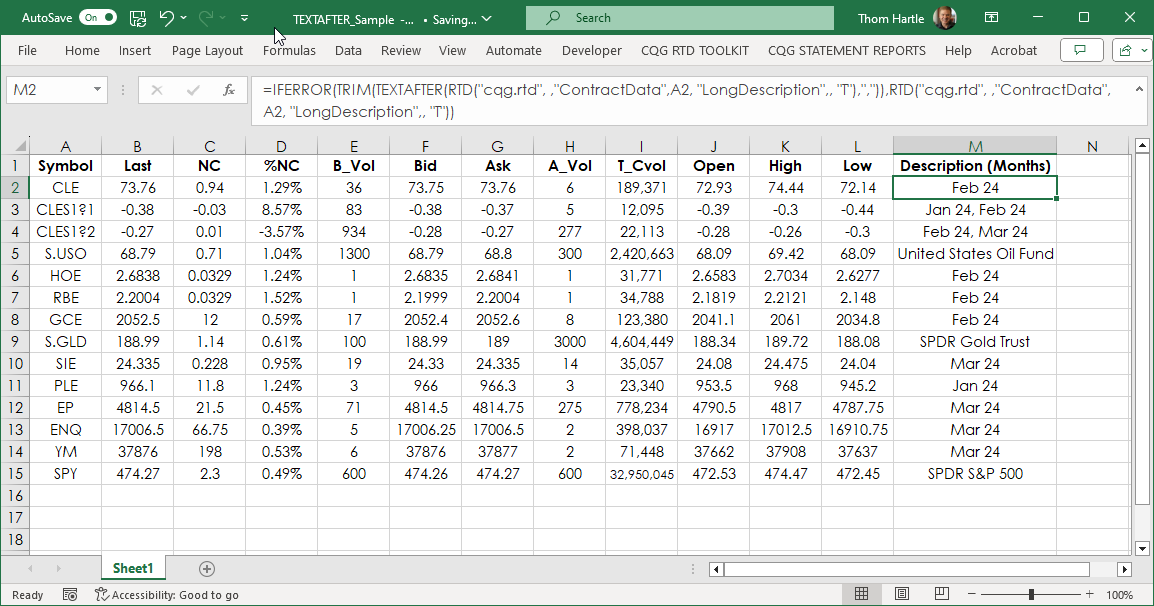
Task: Open the Search box in the title bar
Action: click(679, 17)
